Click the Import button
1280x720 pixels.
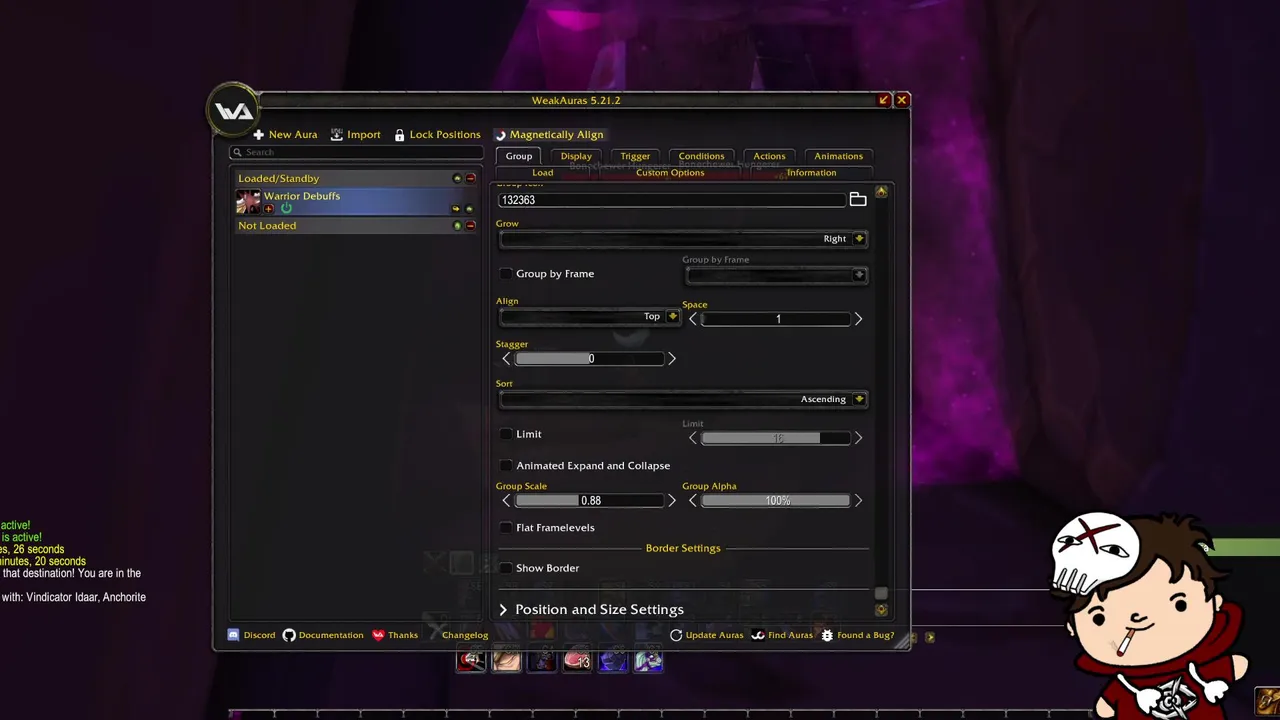click(355, 134)
